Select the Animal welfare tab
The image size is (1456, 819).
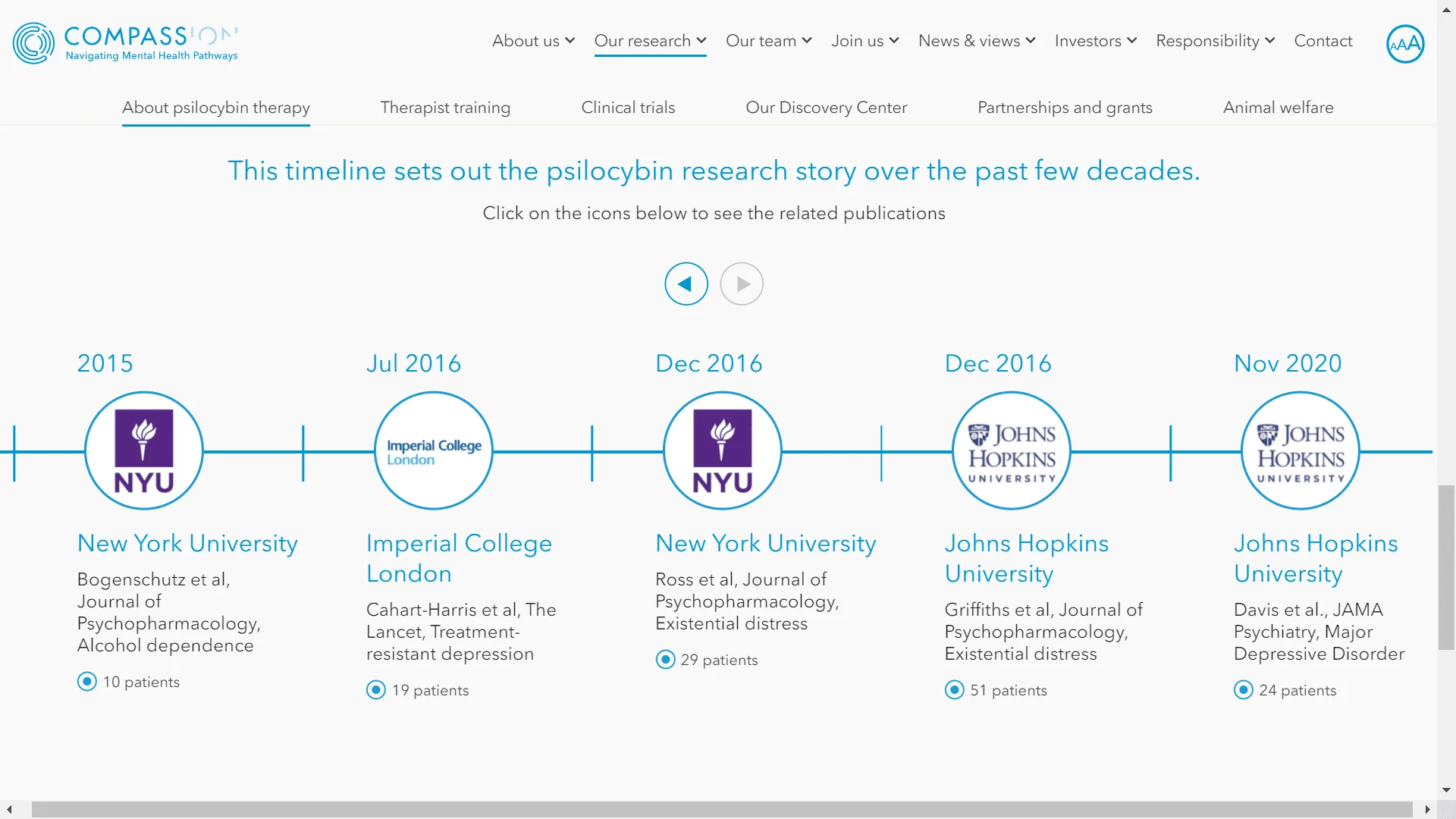point(1279,108)
